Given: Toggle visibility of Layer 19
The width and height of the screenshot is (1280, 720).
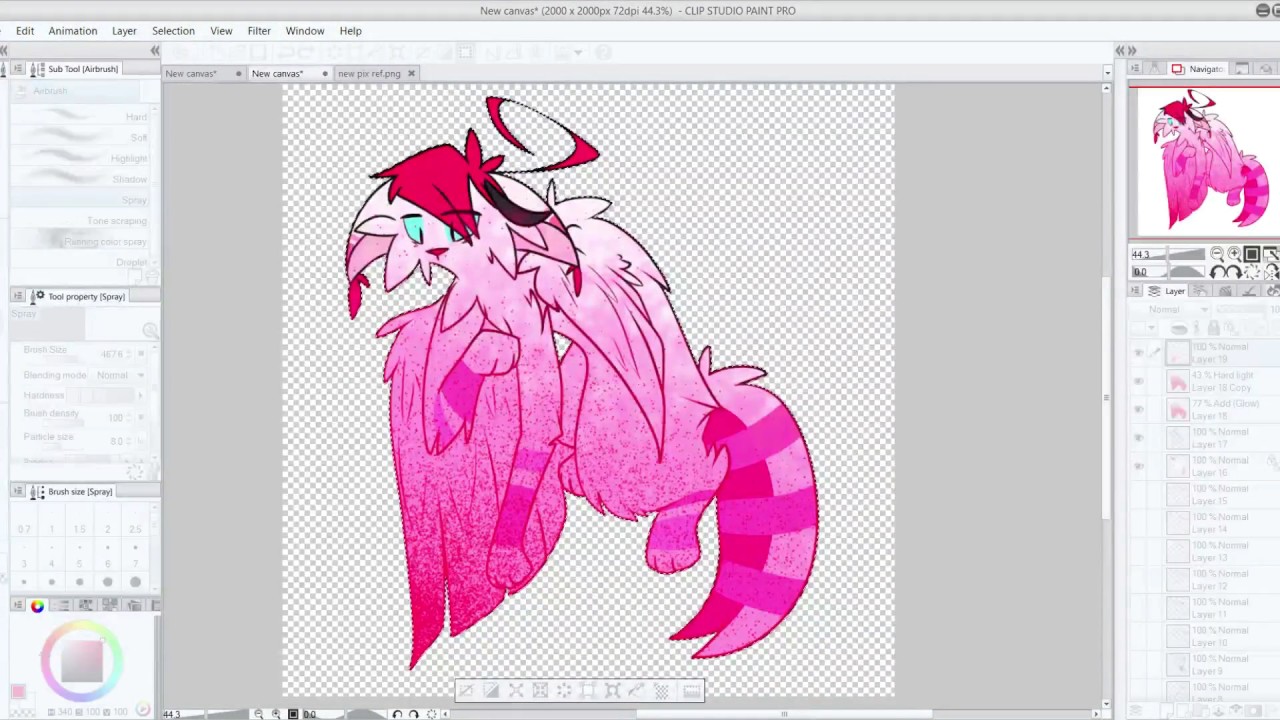Looking at the screenshot, I should click(1138, 353).
